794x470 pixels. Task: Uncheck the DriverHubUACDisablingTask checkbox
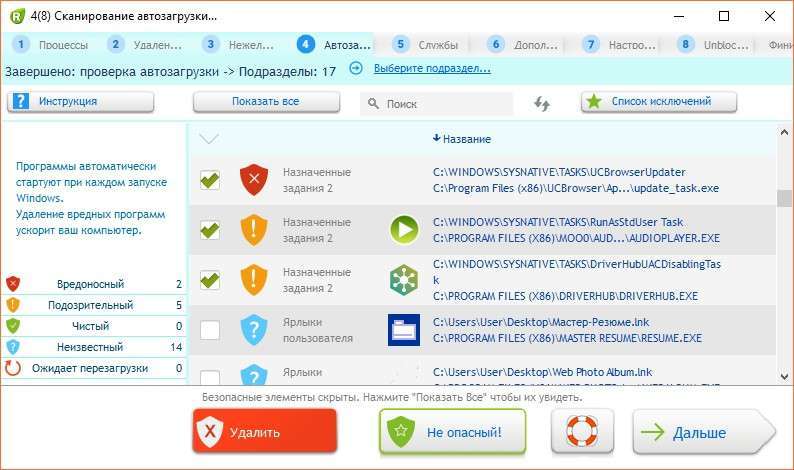pos(210,280)
